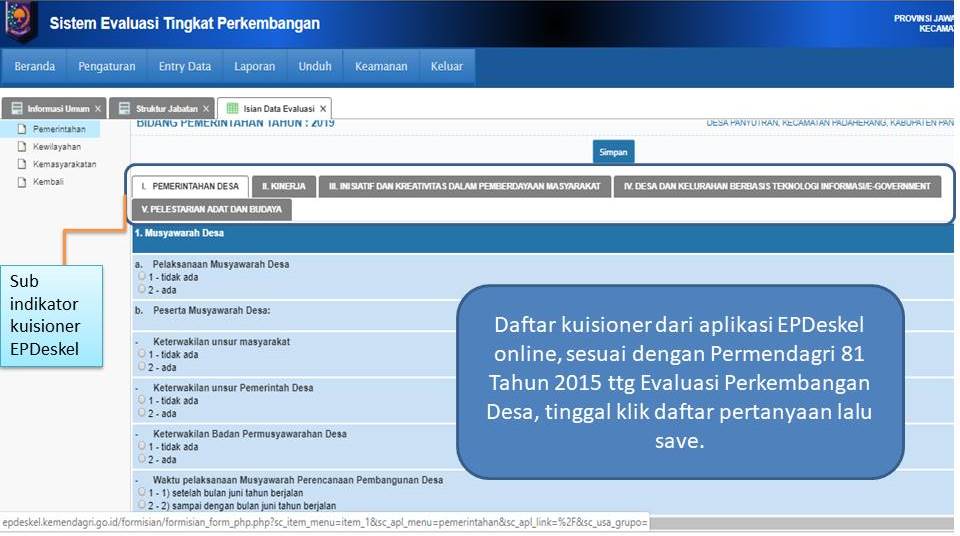960x536 pixels.
Task: Click 'Peserta Musyawarah Desa:' label
Action: point(212,311)
